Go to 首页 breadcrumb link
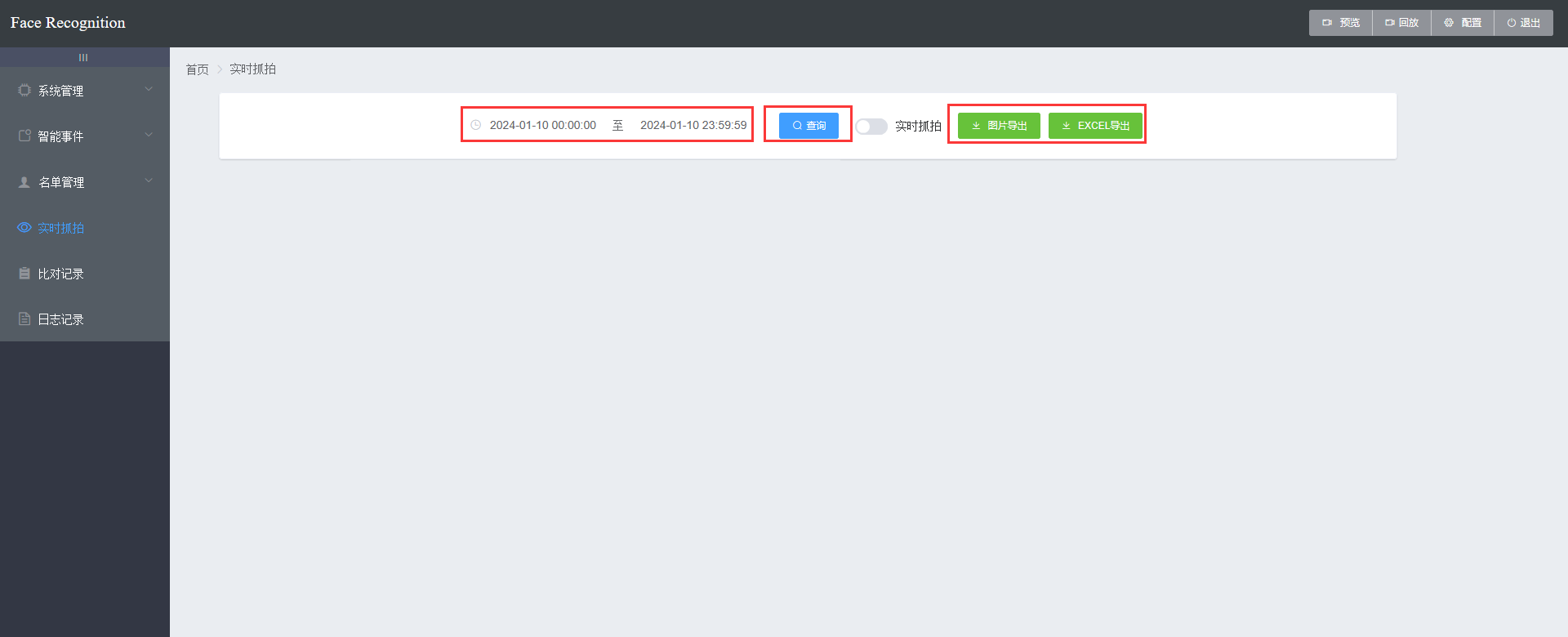Image resolution: width=1568 pixels, height=637 pixels. [x=197, y=69]
